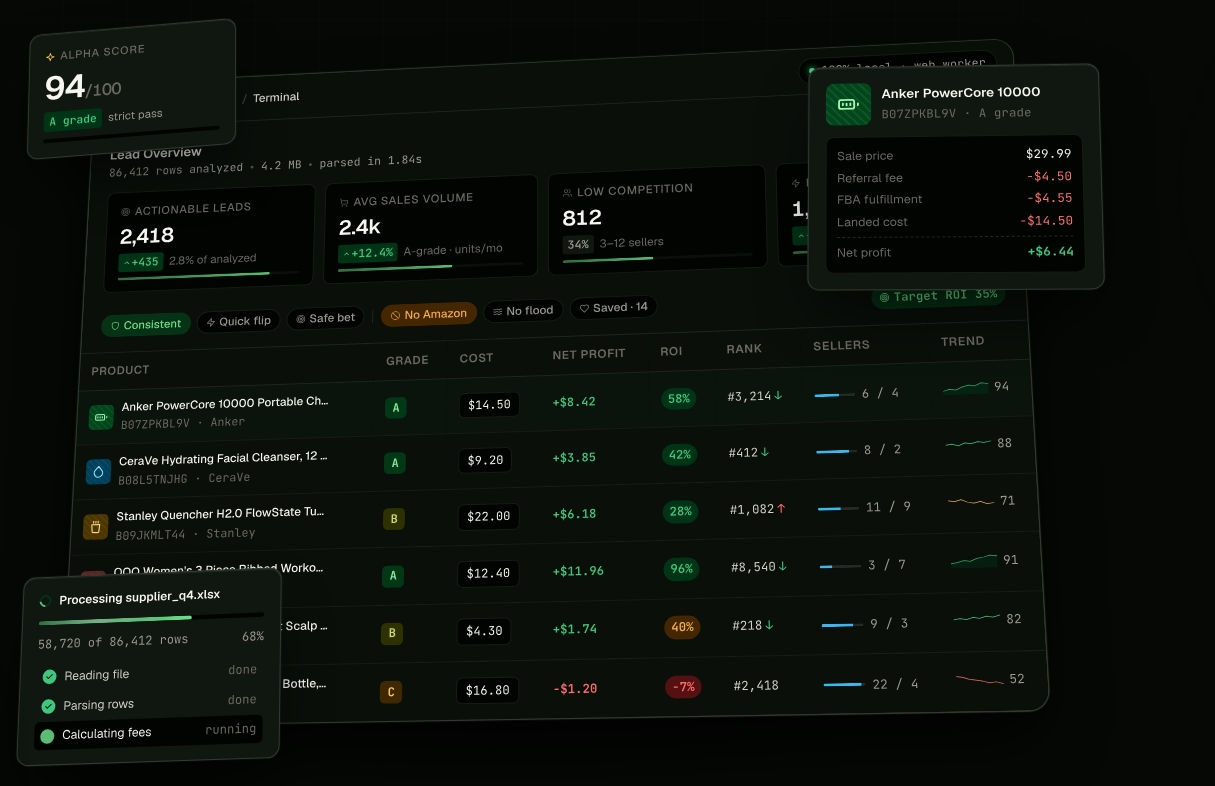Image resolution: width=1215 pixels, height=786 pixels.
Task: Click the sellers bar showing 6 / 4
Action: [834, 395]
